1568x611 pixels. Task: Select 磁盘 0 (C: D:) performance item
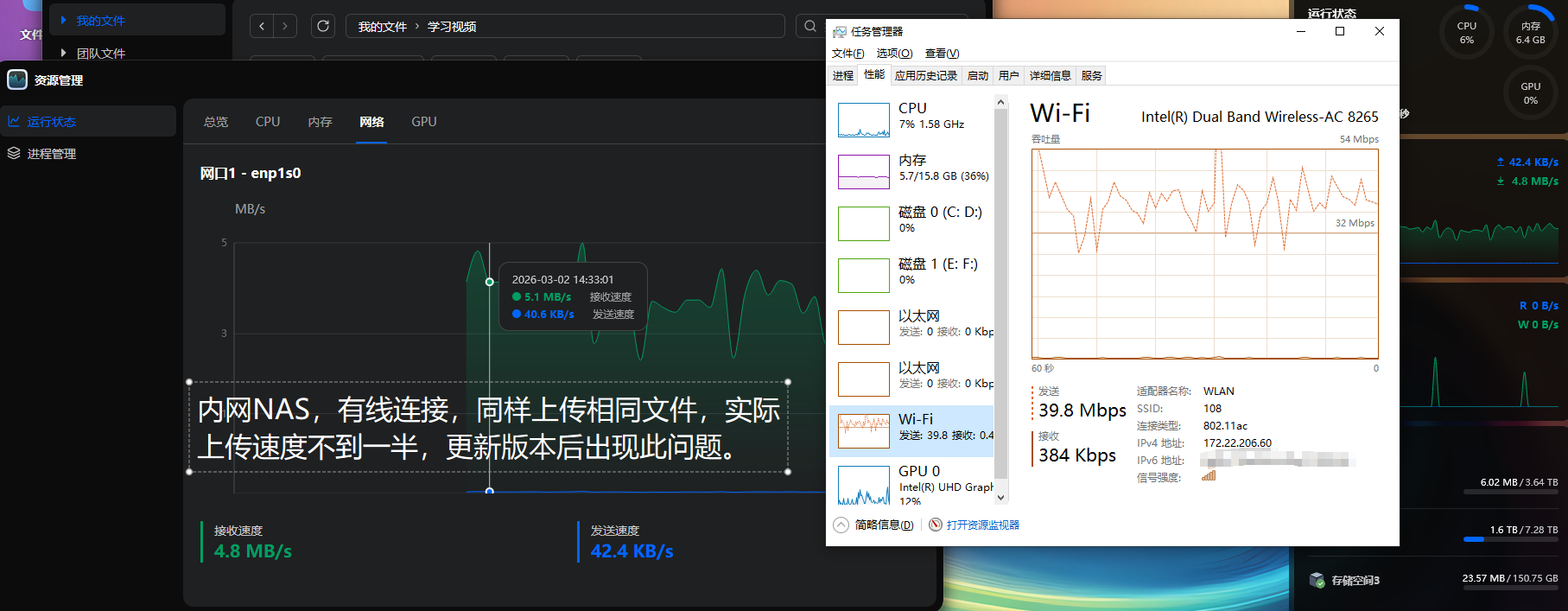pyautogui.click(x=911, y=223)
